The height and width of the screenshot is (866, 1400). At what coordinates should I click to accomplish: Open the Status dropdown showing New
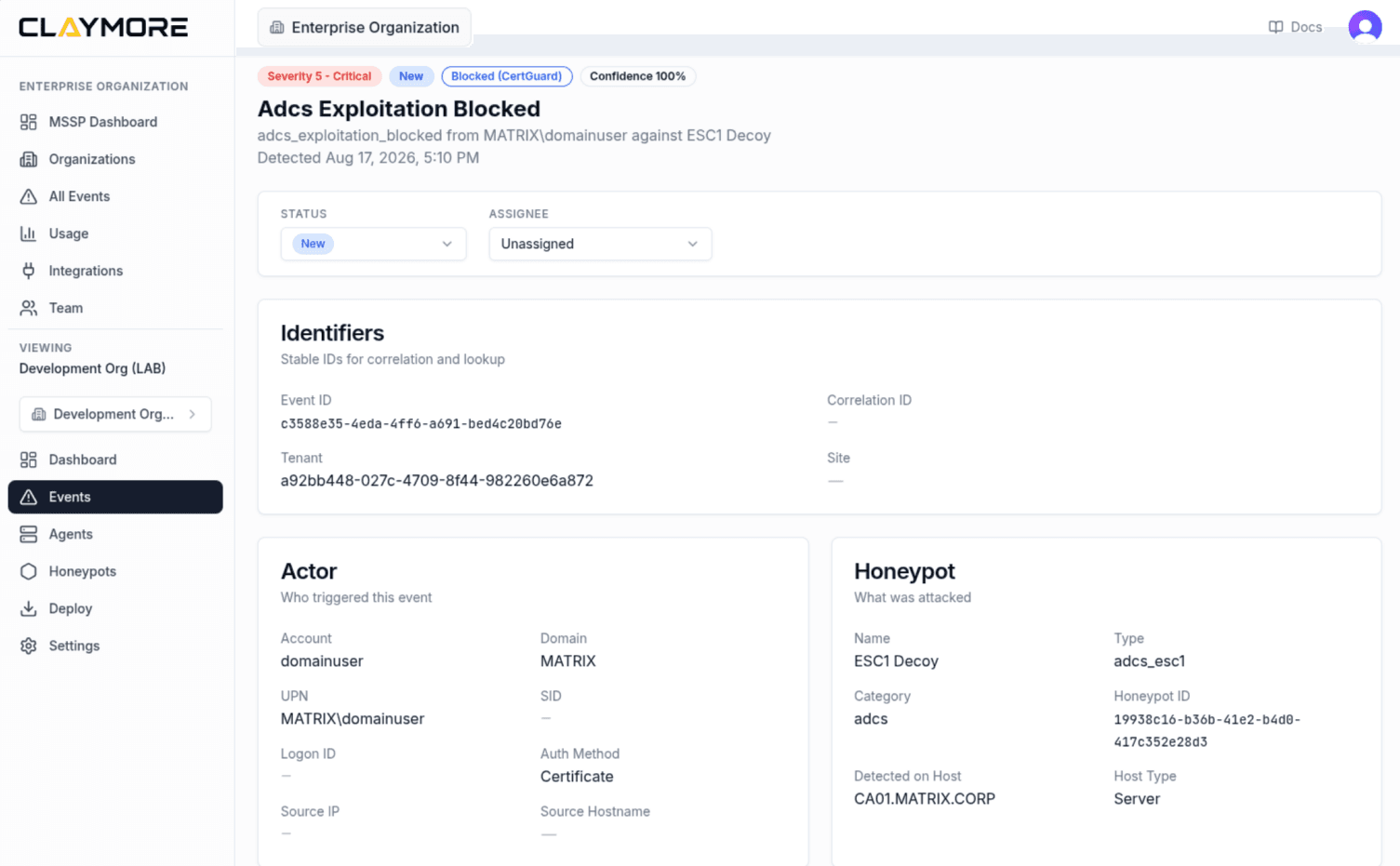coord(373,244)
